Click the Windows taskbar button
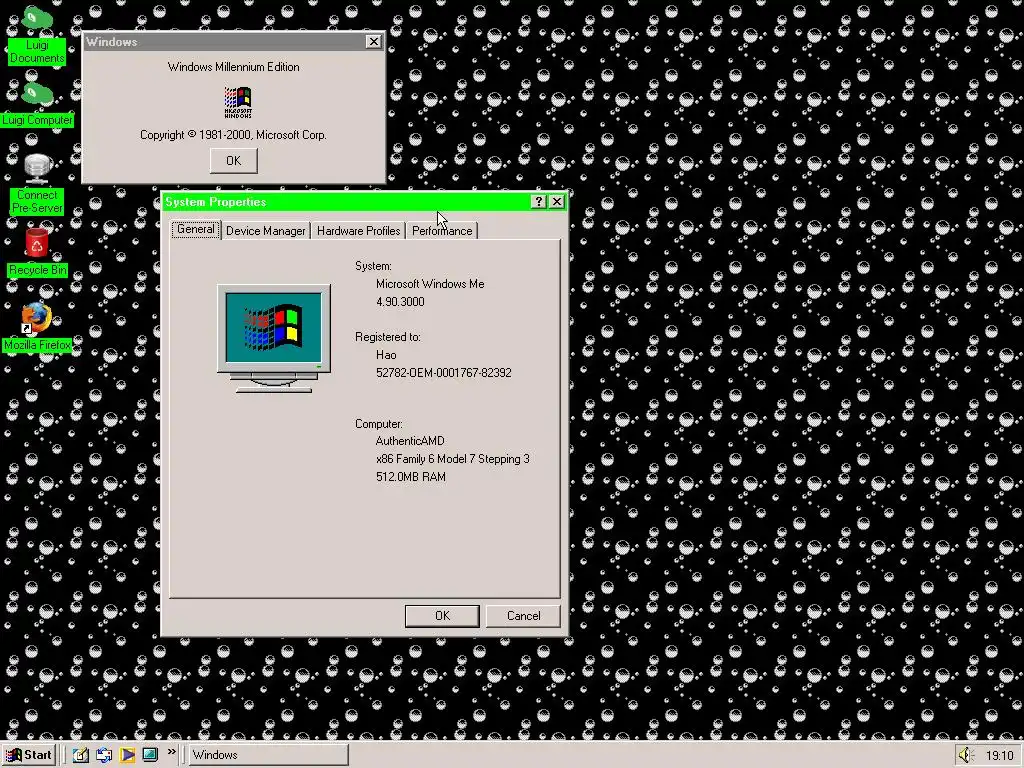Image resolution: width=1024 pixels, height=768 pixels. [x=268, y=755]
